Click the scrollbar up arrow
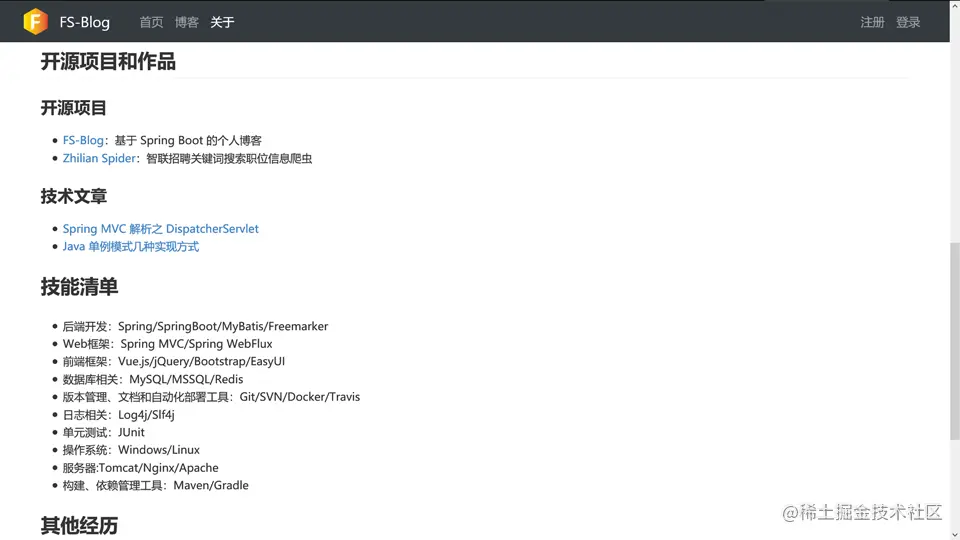The height and width of the screenshot is (540, 960). (954, 5)
